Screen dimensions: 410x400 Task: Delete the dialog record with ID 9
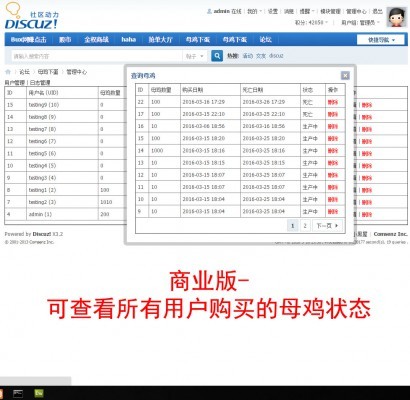[x=333, y=212]
